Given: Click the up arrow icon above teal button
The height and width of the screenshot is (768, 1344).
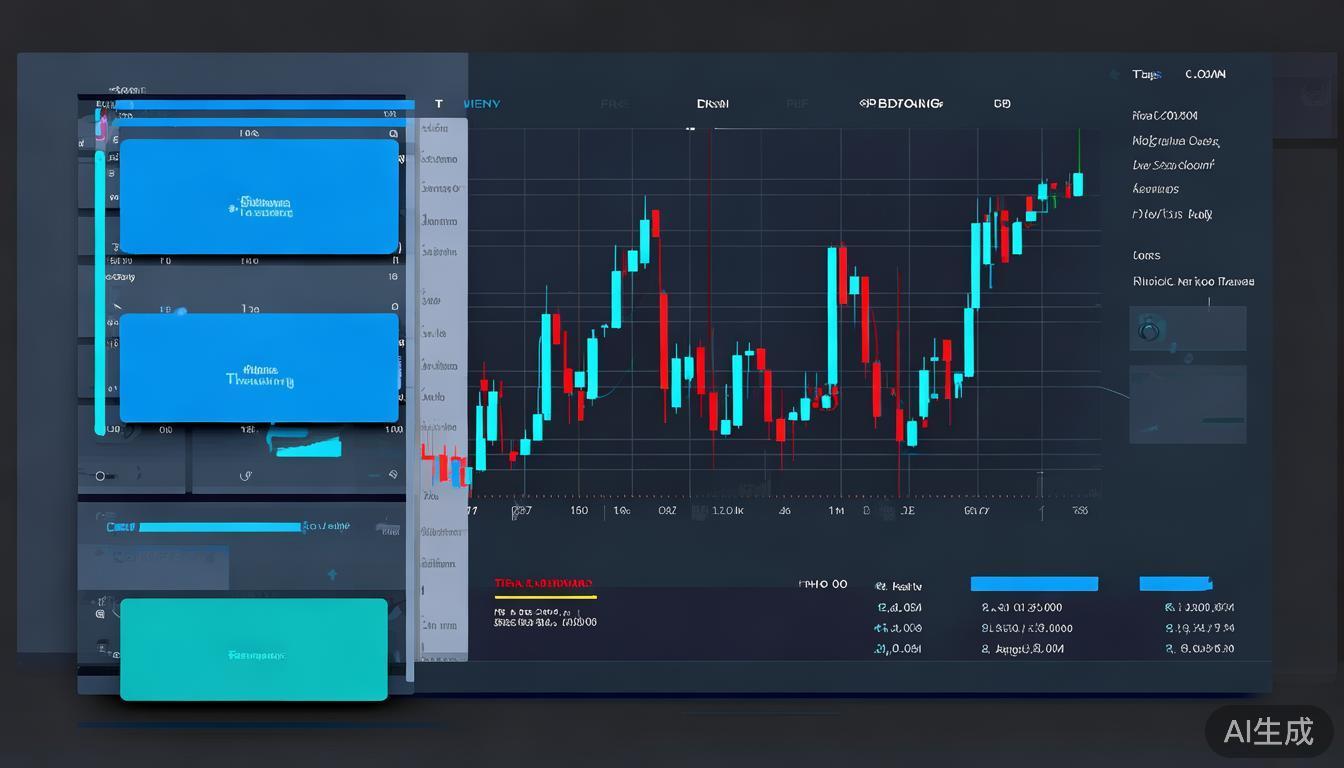Looking at the screenshot, I should 332,575.
